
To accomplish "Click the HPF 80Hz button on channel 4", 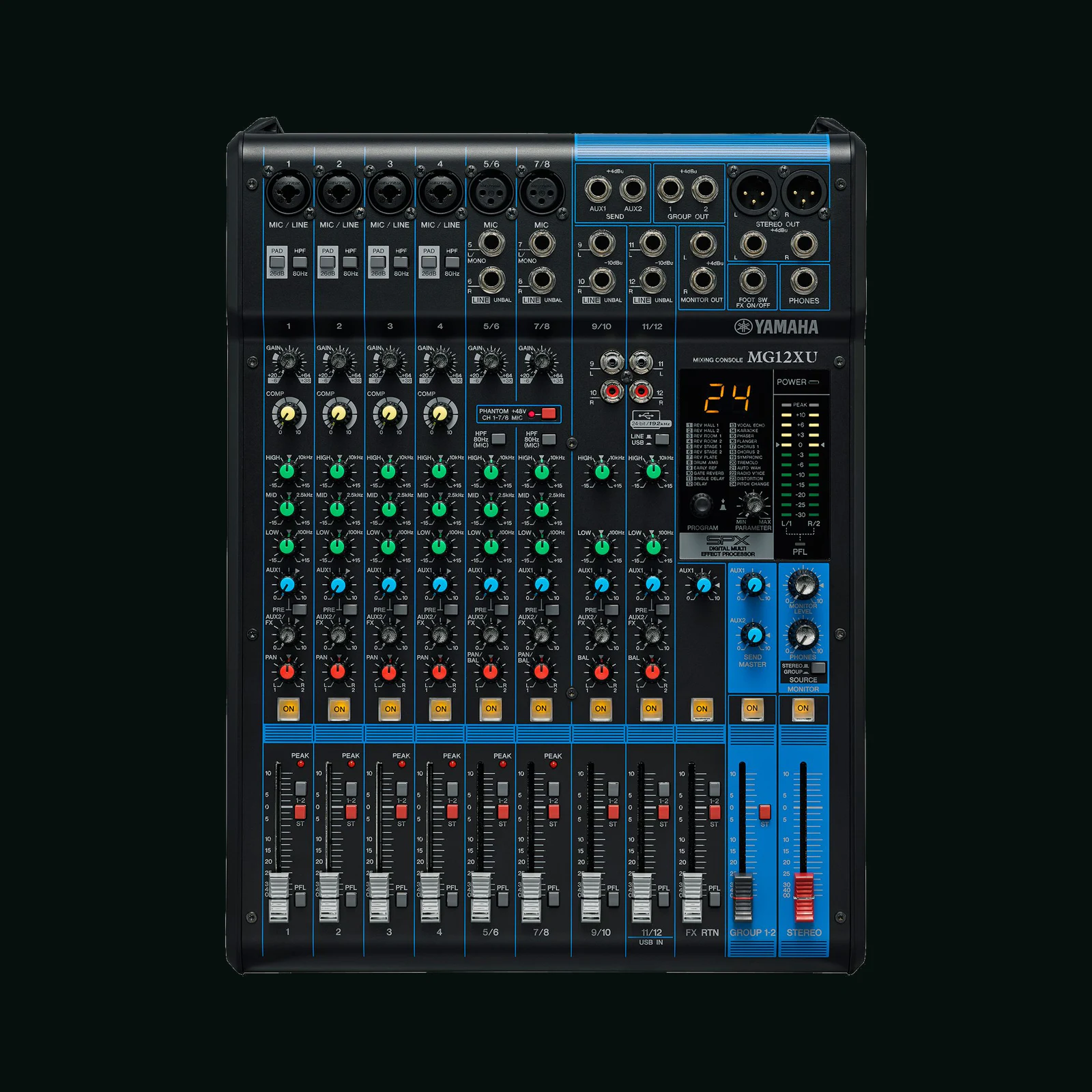I will (452, 262).
